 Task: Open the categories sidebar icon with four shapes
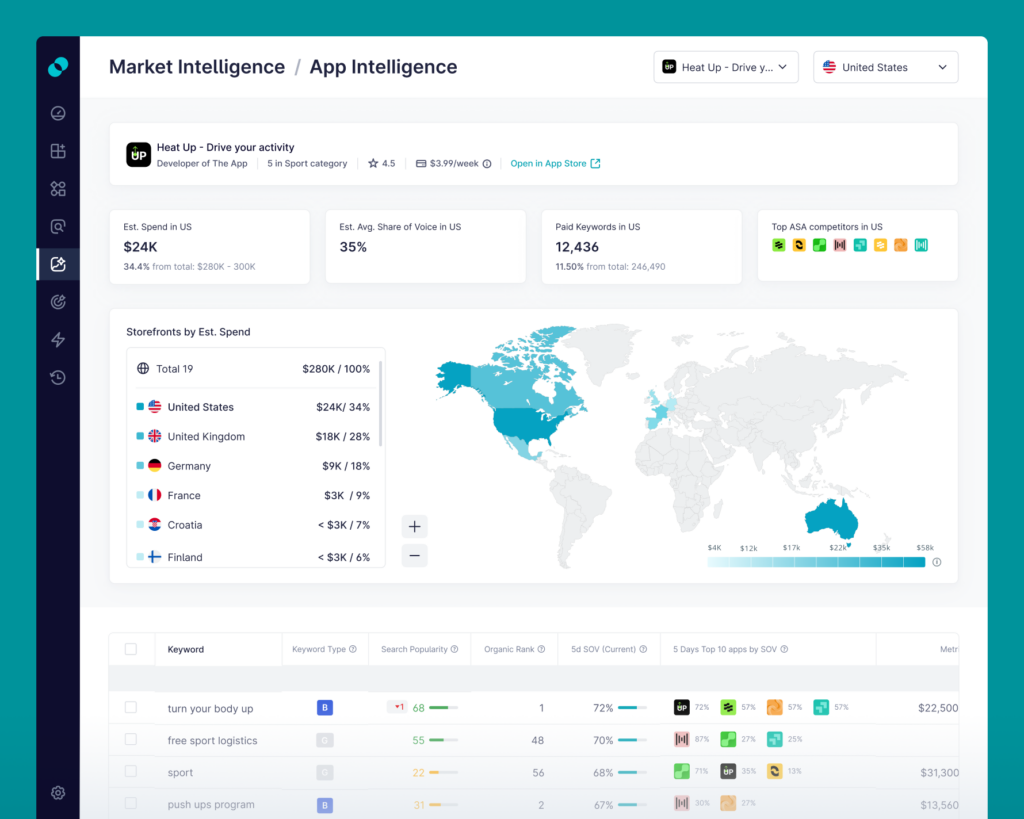point(58,189)
